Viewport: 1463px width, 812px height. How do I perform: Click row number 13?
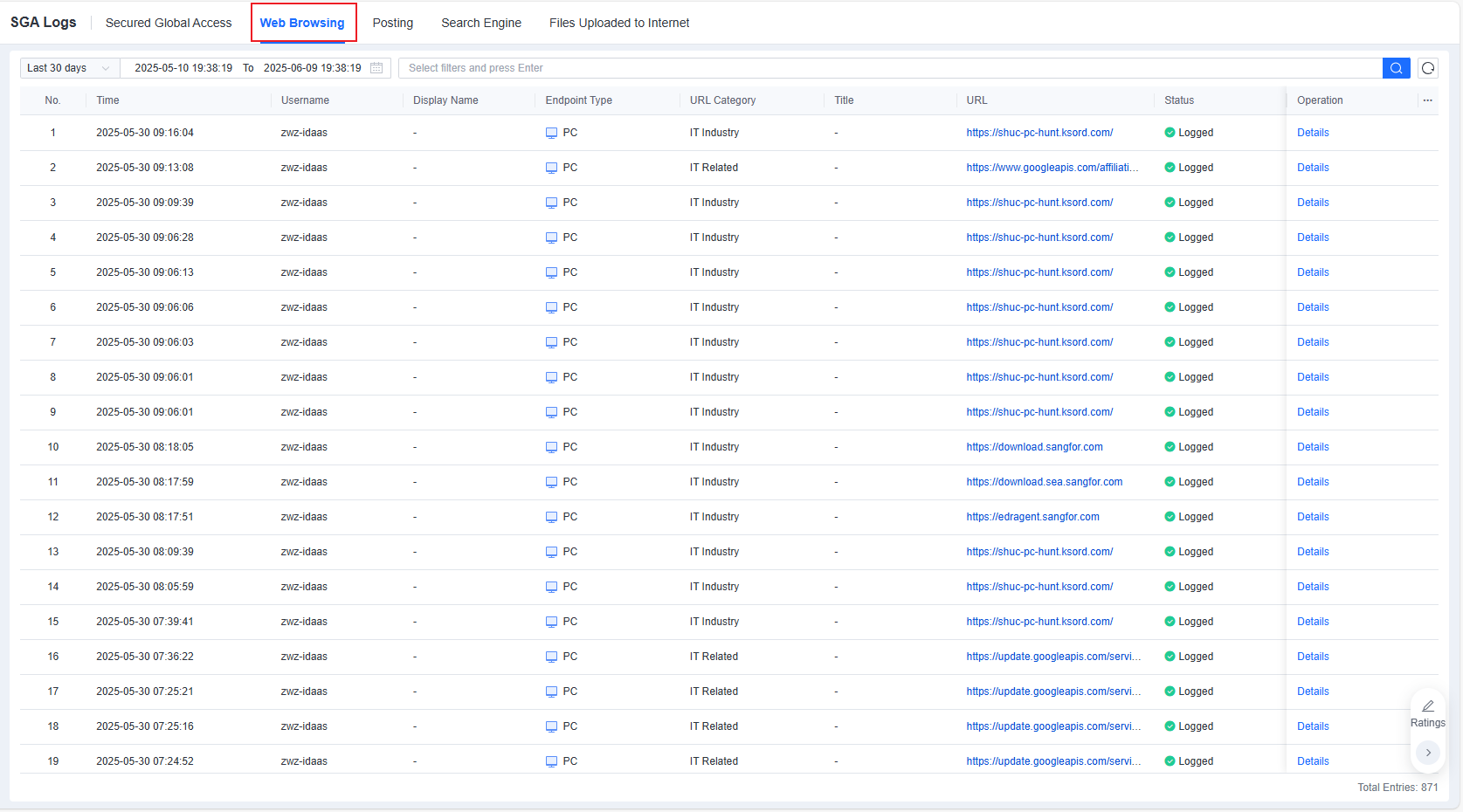click(53, 552)
